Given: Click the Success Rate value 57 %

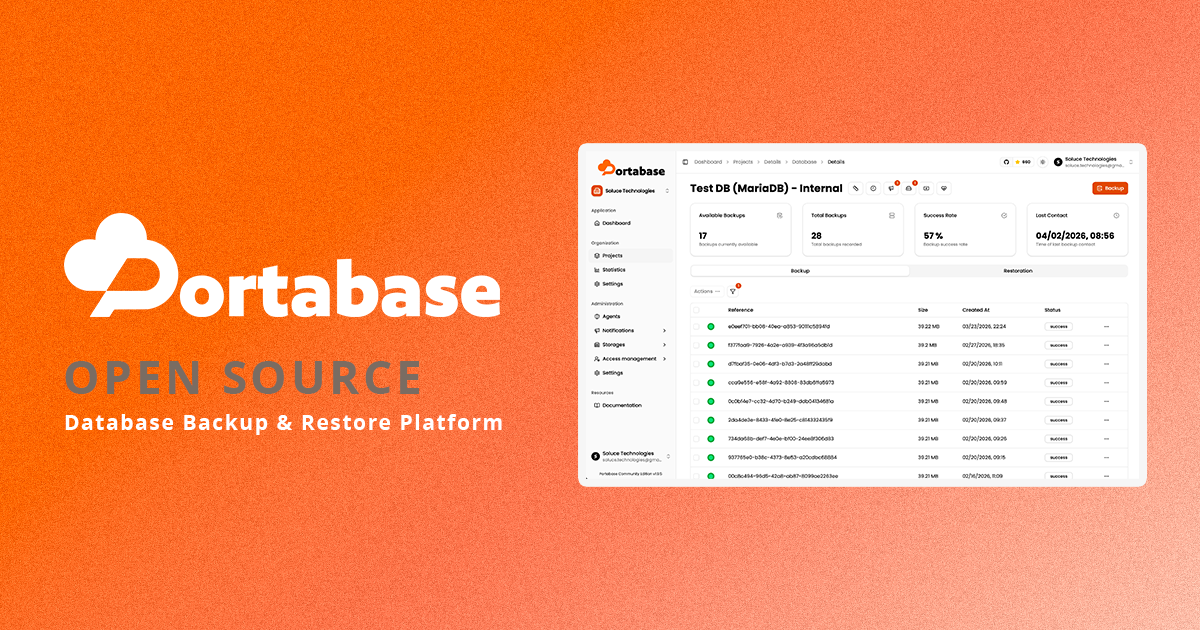Looking at the screenshot, I should tap(934, 236).
